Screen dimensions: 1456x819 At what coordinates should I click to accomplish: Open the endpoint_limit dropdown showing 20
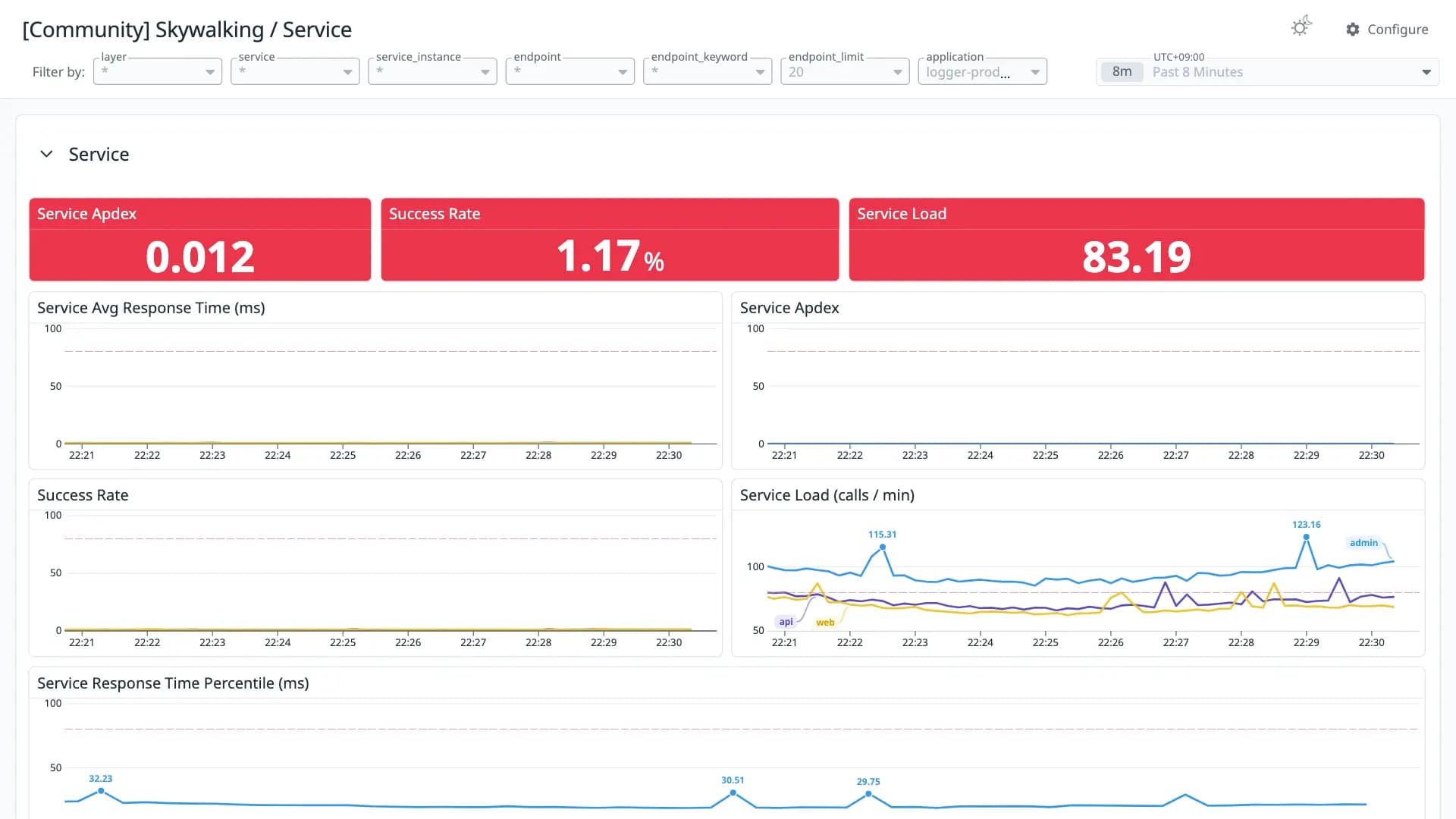(x=845, y=72)
